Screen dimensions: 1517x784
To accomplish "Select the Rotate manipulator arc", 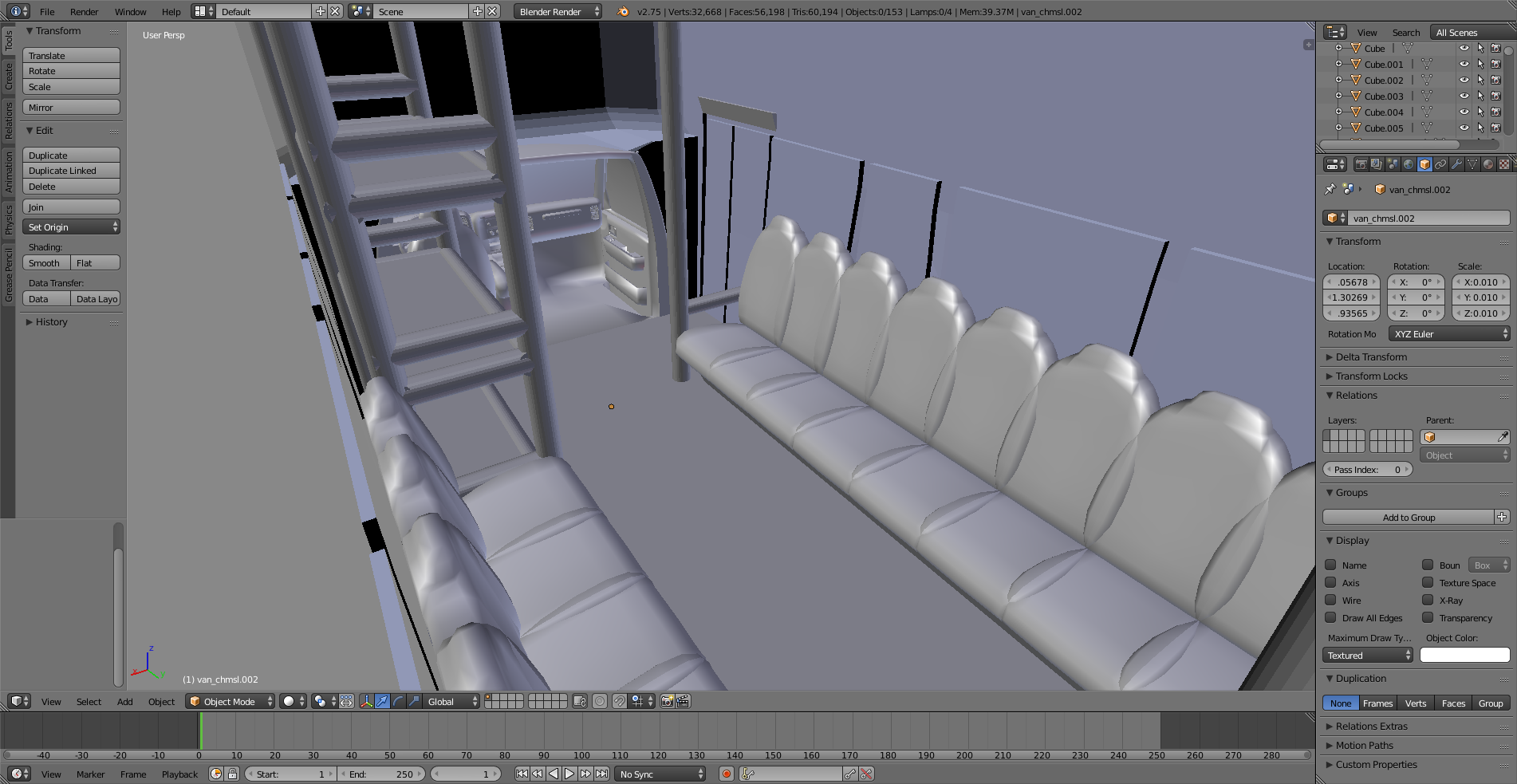I will click(398, 701).
